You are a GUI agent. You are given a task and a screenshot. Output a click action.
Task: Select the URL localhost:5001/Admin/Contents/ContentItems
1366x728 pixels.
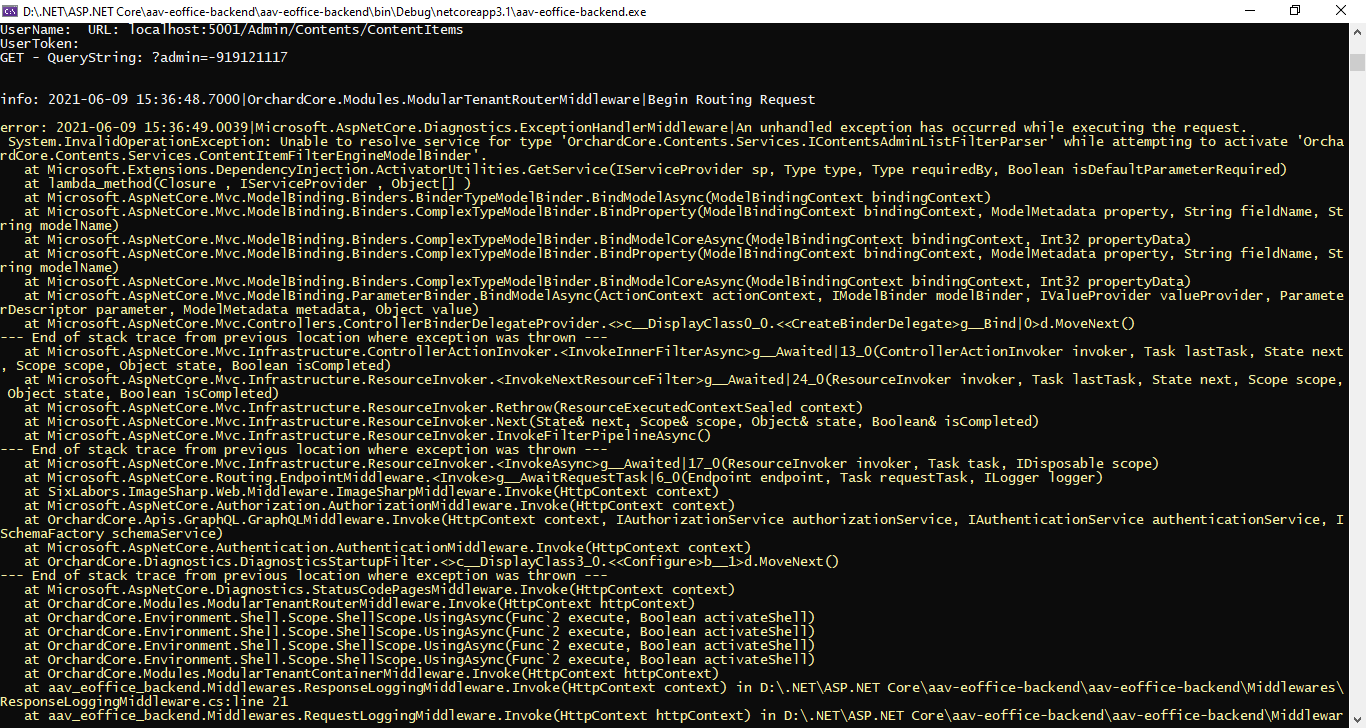[296, 29]
